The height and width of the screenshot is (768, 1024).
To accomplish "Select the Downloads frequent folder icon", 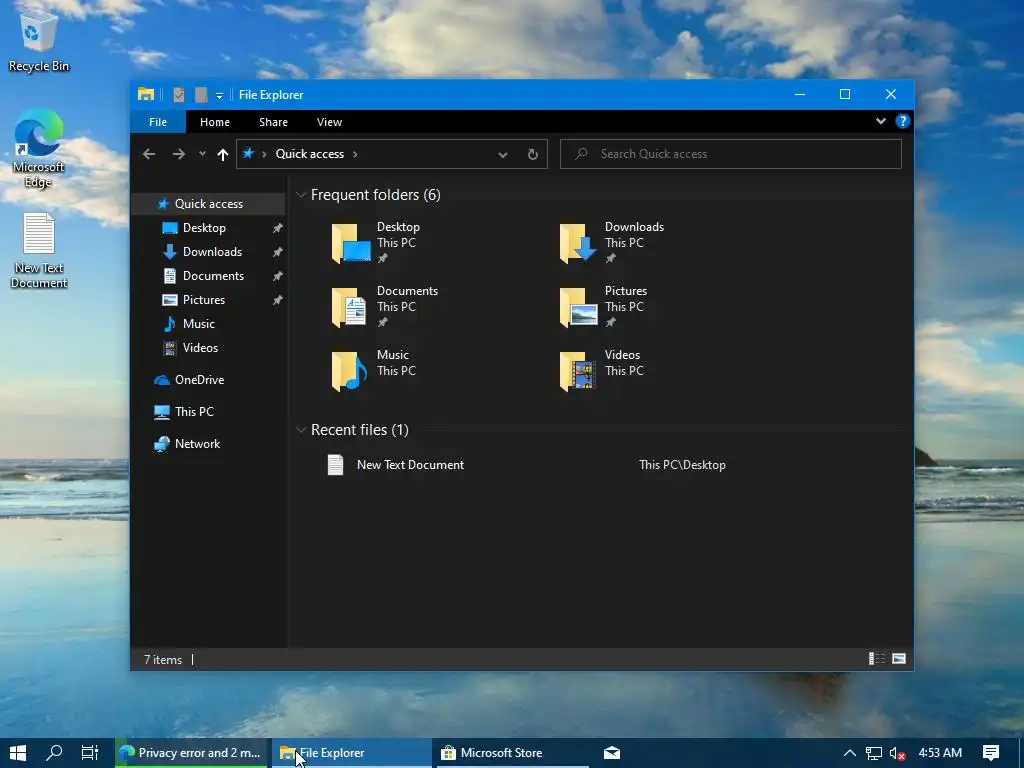I will click(x=579, y=243).
